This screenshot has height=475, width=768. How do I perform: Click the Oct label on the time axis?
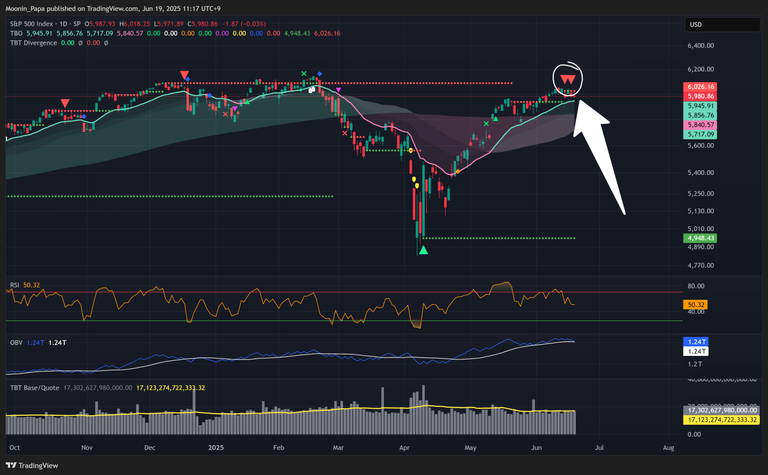click(15, 448)
